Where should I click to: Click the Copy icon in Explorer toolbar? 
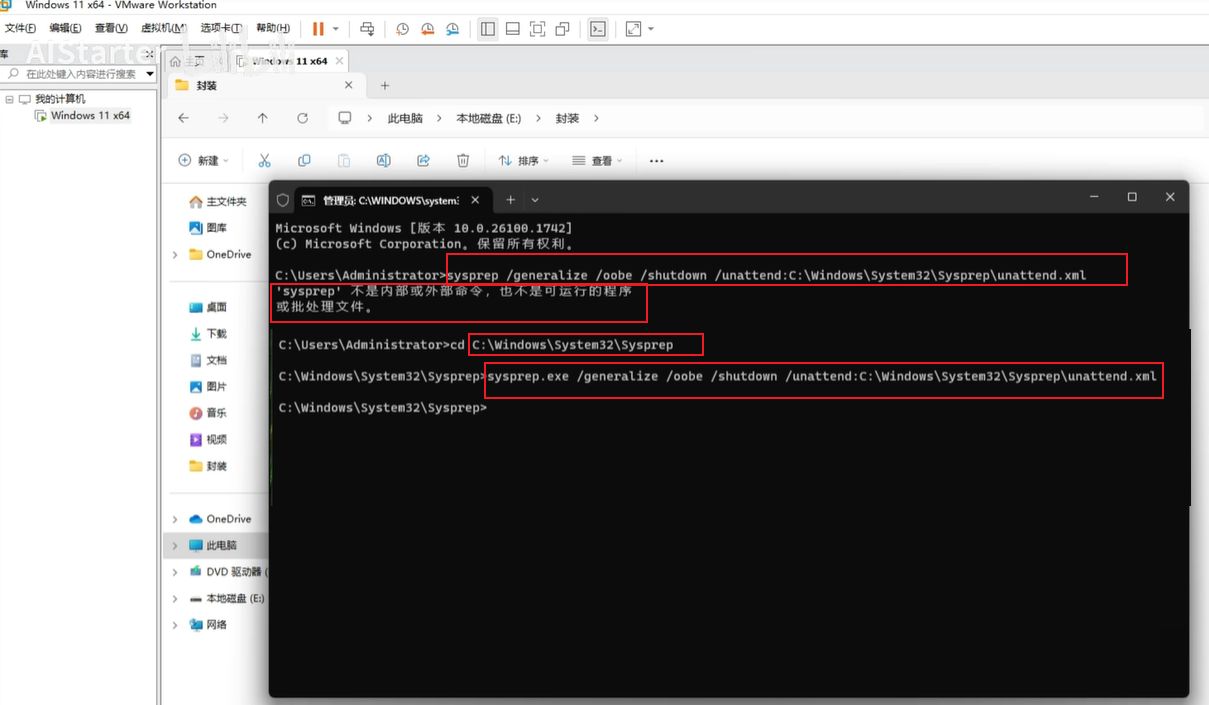304,160
